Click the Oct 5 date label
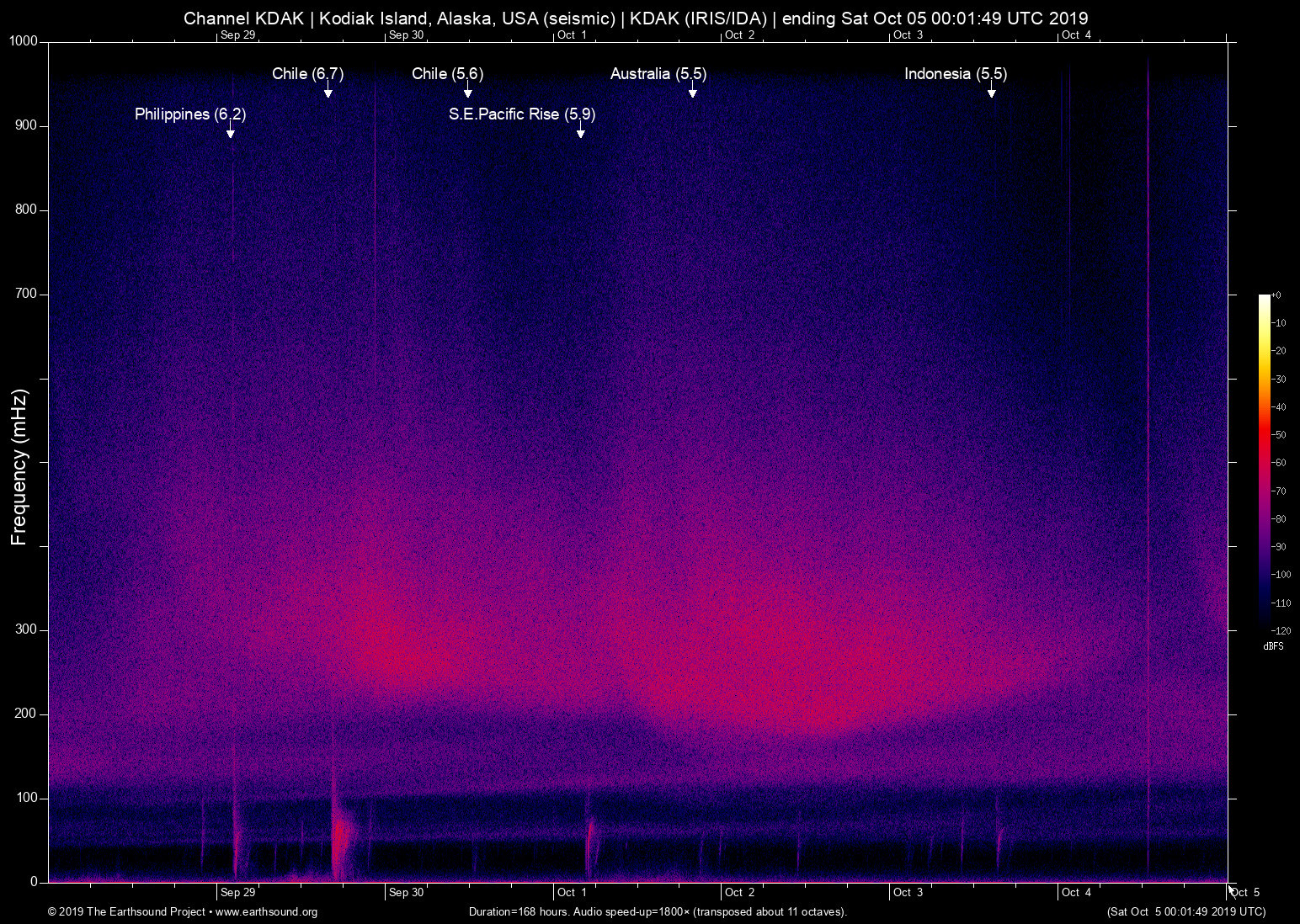The image size is (1300, 924). pyautogui.click(x=1245, y=892)
